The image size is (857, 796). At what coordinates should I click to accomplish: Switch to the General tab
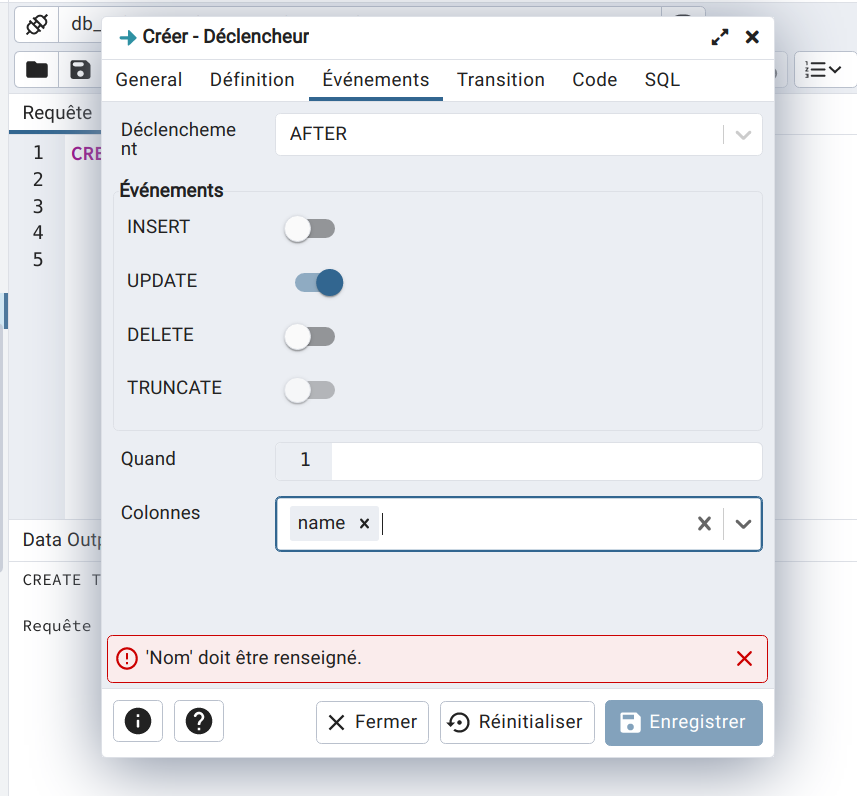(x=149, y=80)
